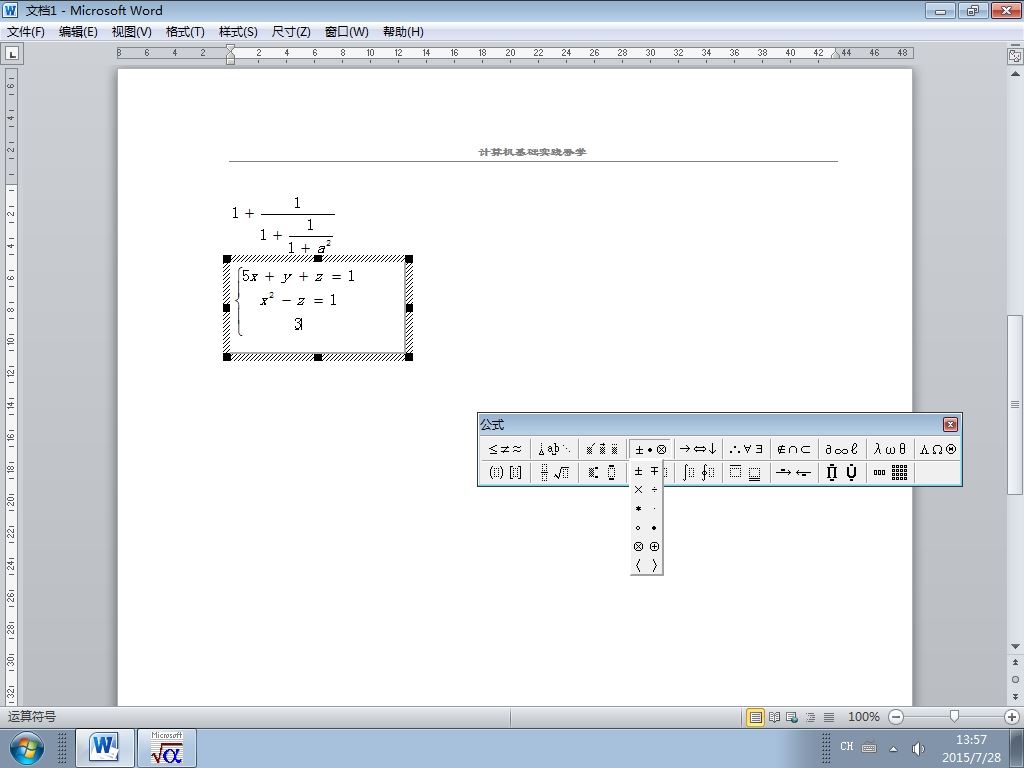
Task: Open the embellishments palette in formula toolbar
Action: click(601, 449)
